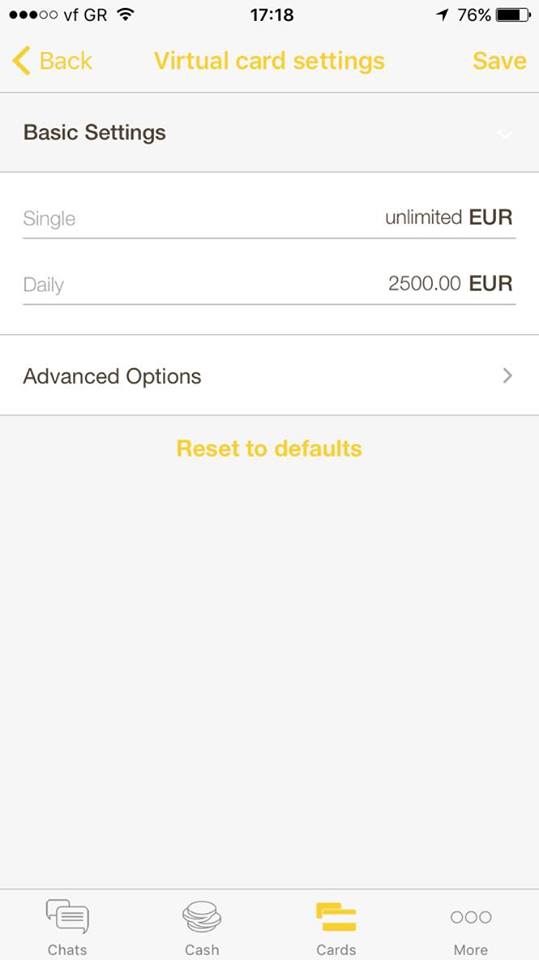Switch to the Cash tab label
This screenshot has height=960, width=539.
click(x=202, y=950)
